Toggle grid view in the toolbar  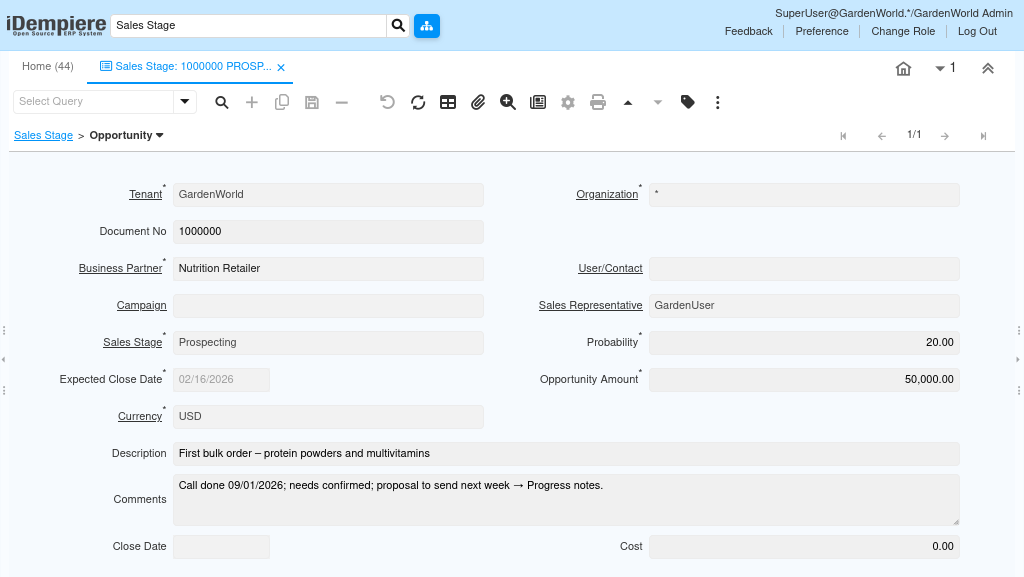point(448,102)
